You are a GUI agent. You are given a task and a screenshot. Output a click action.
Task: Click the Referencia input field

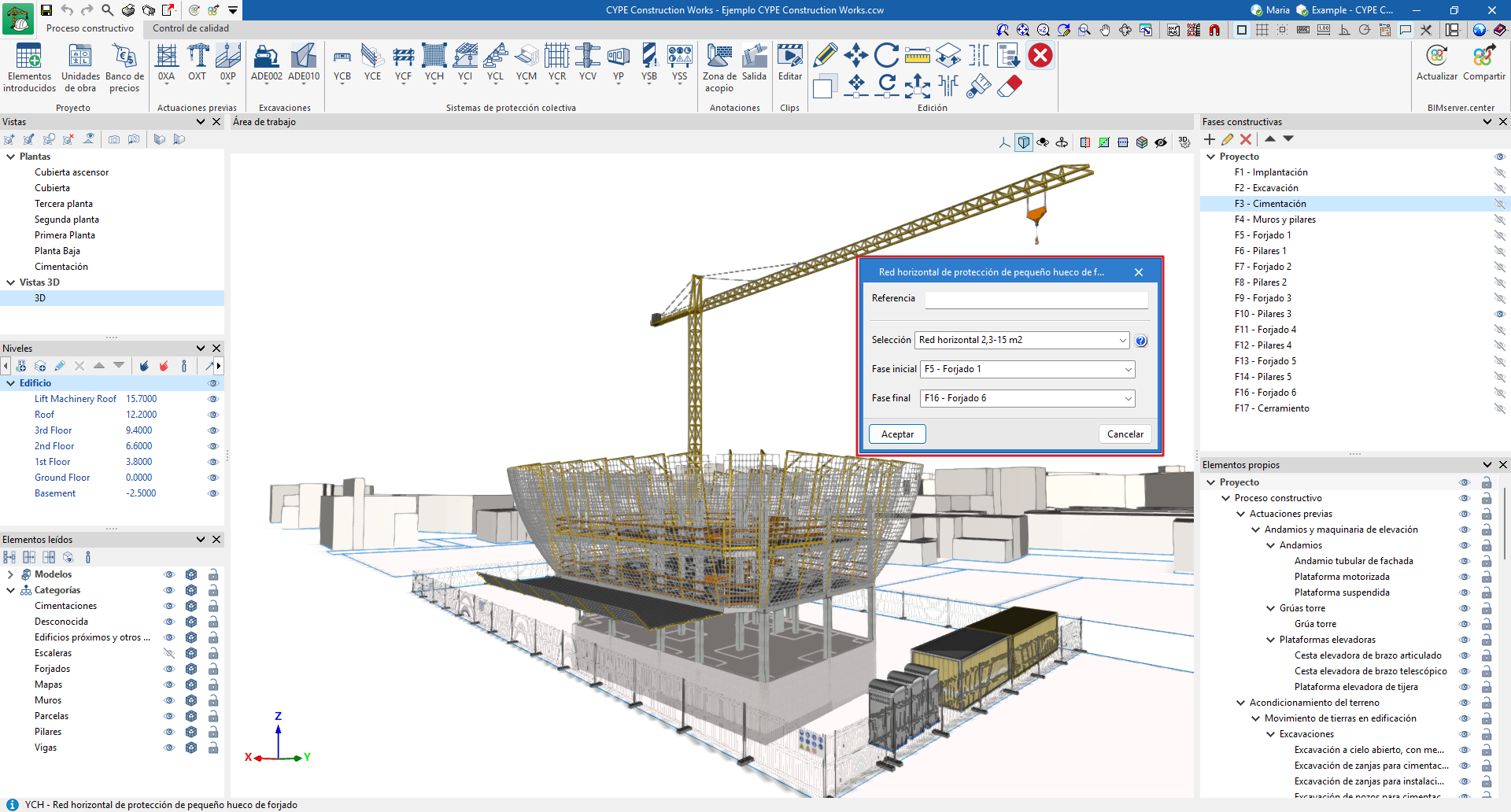(x=1036, y=299)
